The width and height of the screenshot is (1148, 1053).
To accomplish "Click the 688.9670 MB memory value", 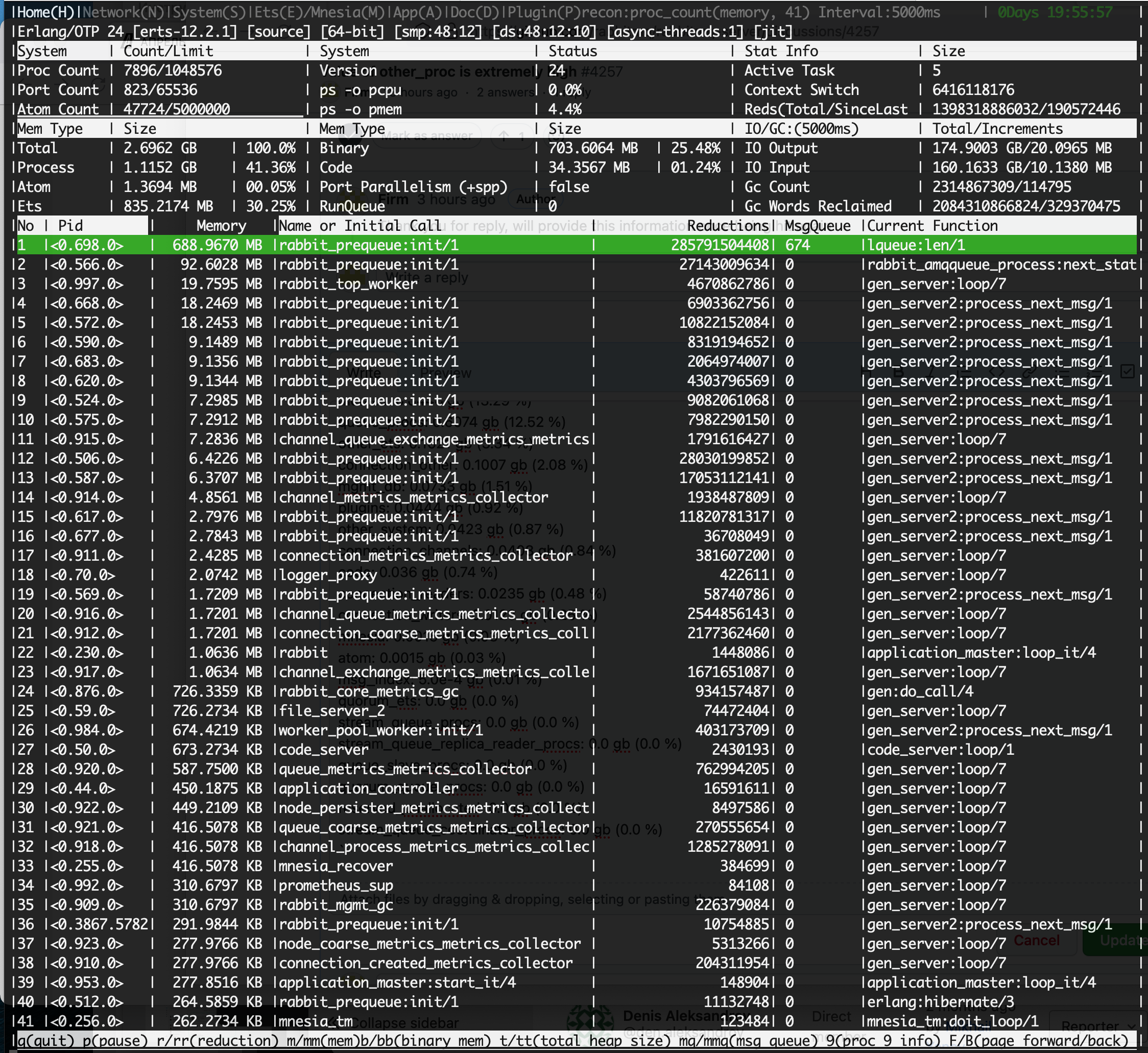I will tap(217, 245).
